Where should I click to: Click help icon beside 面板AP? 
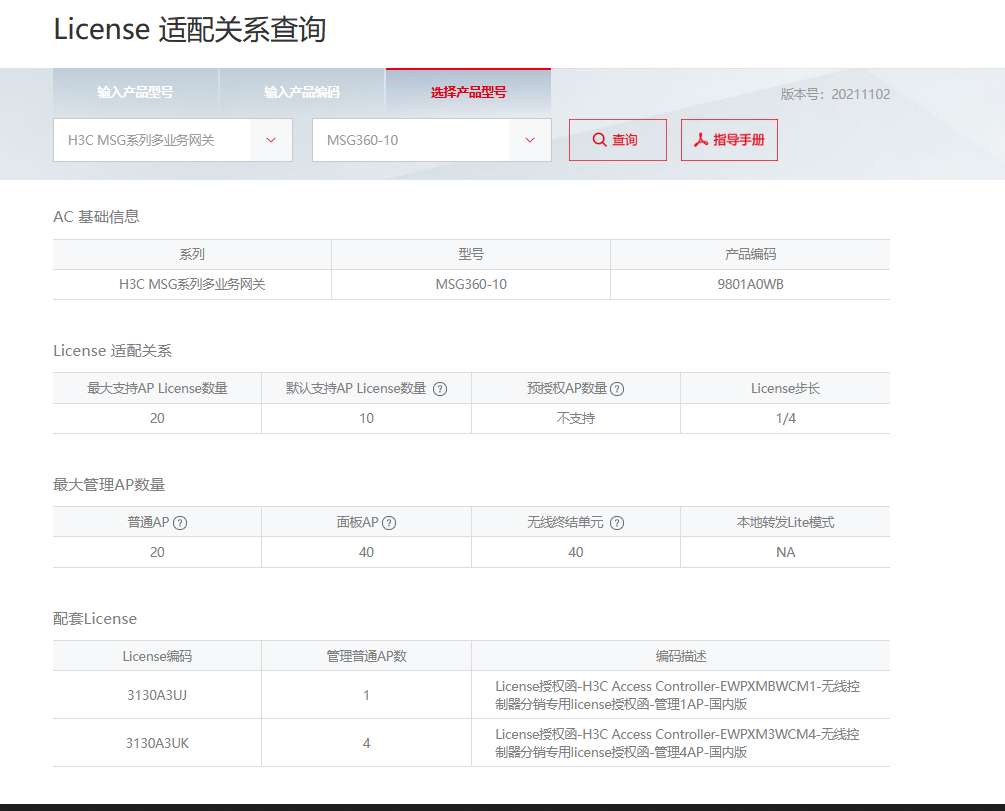click(x=389, y=523)
